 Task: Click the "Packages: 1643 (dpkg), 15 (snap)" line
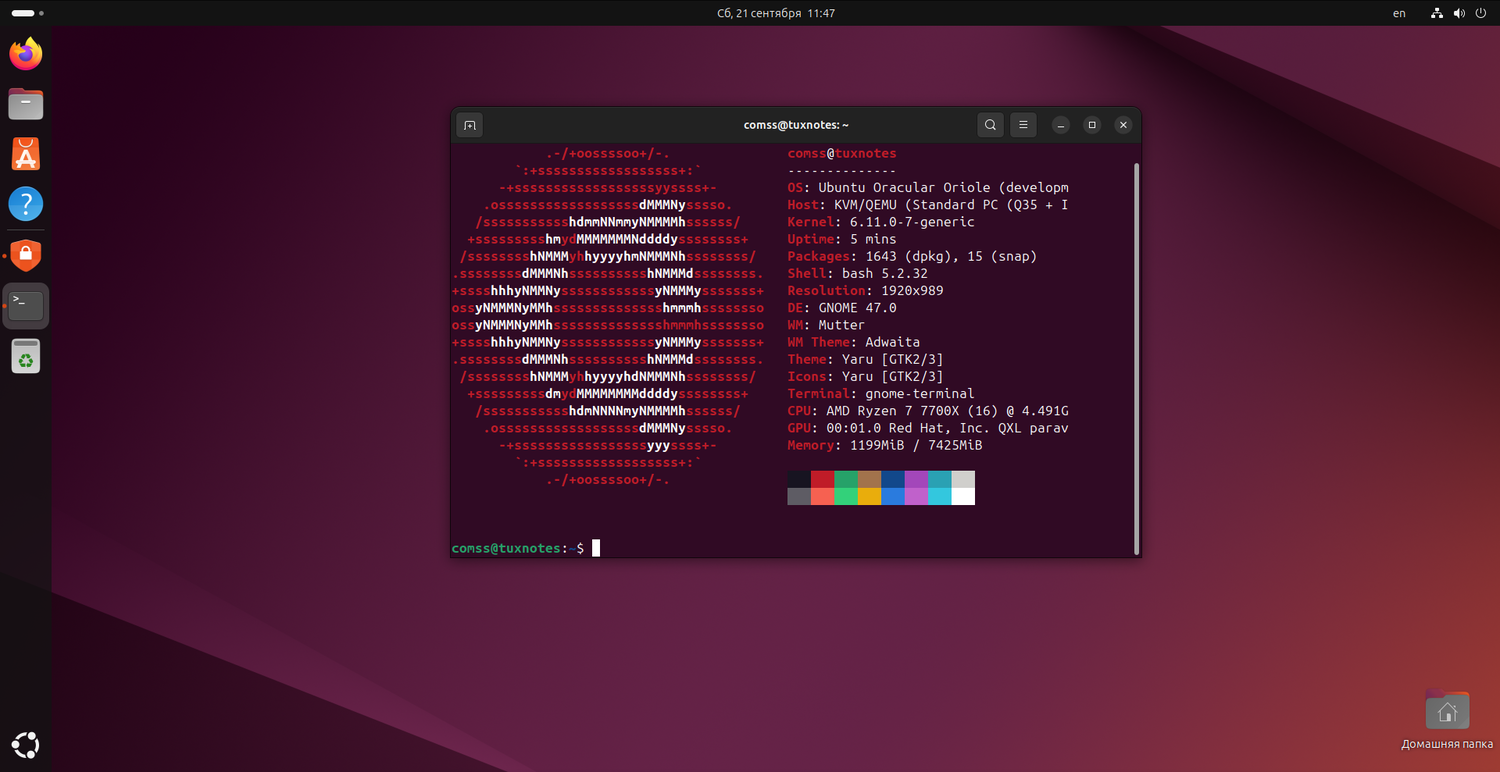point(912,256)
